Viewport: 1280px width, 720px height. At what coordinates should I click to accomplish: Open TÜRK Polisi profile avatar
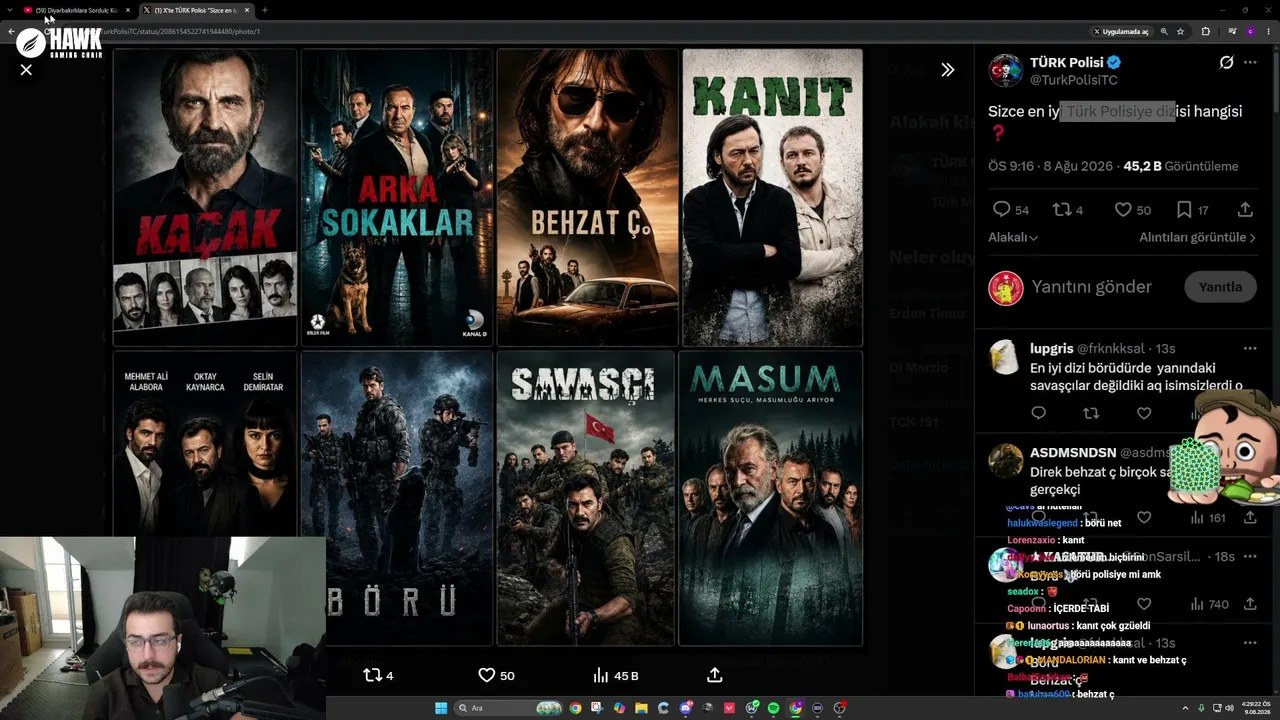1005,71
